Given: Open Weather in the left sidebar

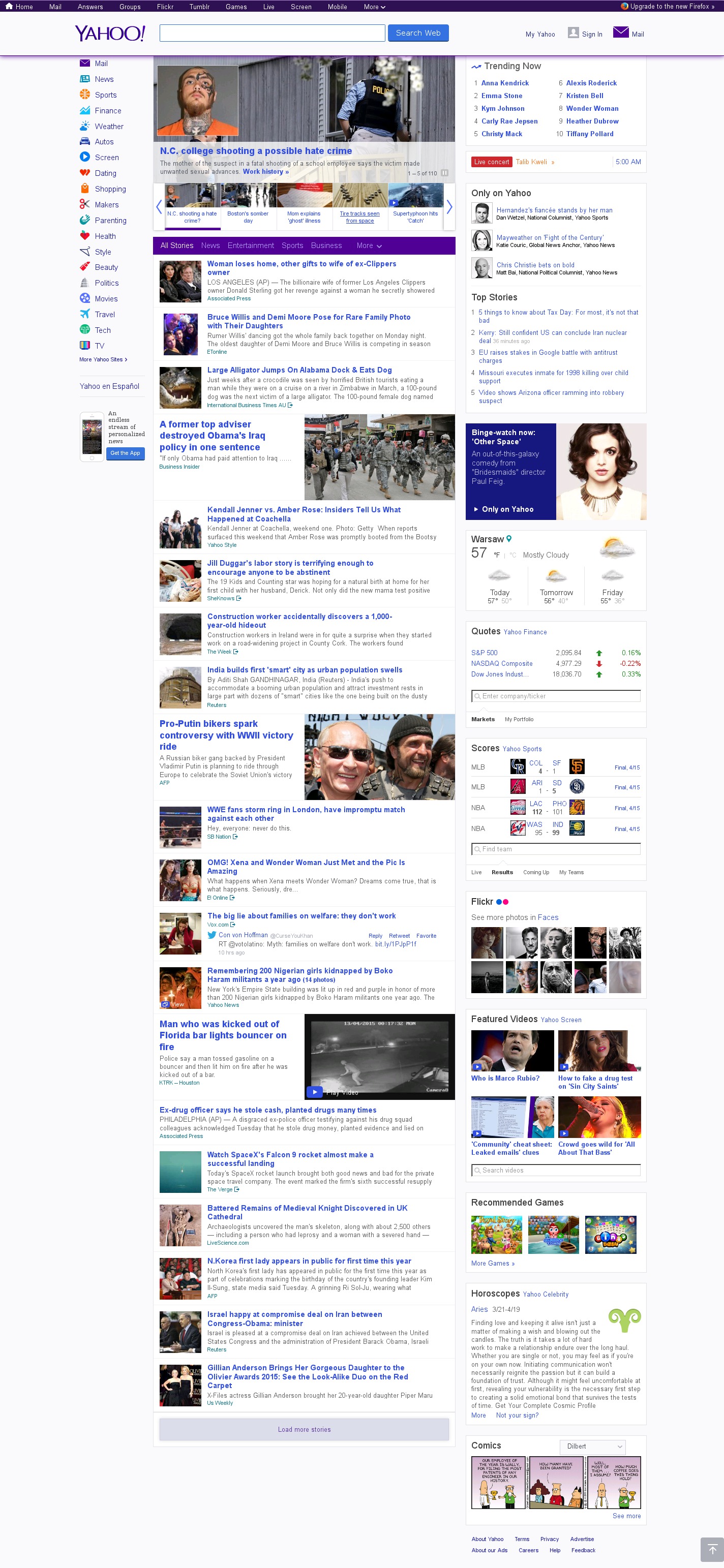Looking at the screenshot, I should pos(108,127).
